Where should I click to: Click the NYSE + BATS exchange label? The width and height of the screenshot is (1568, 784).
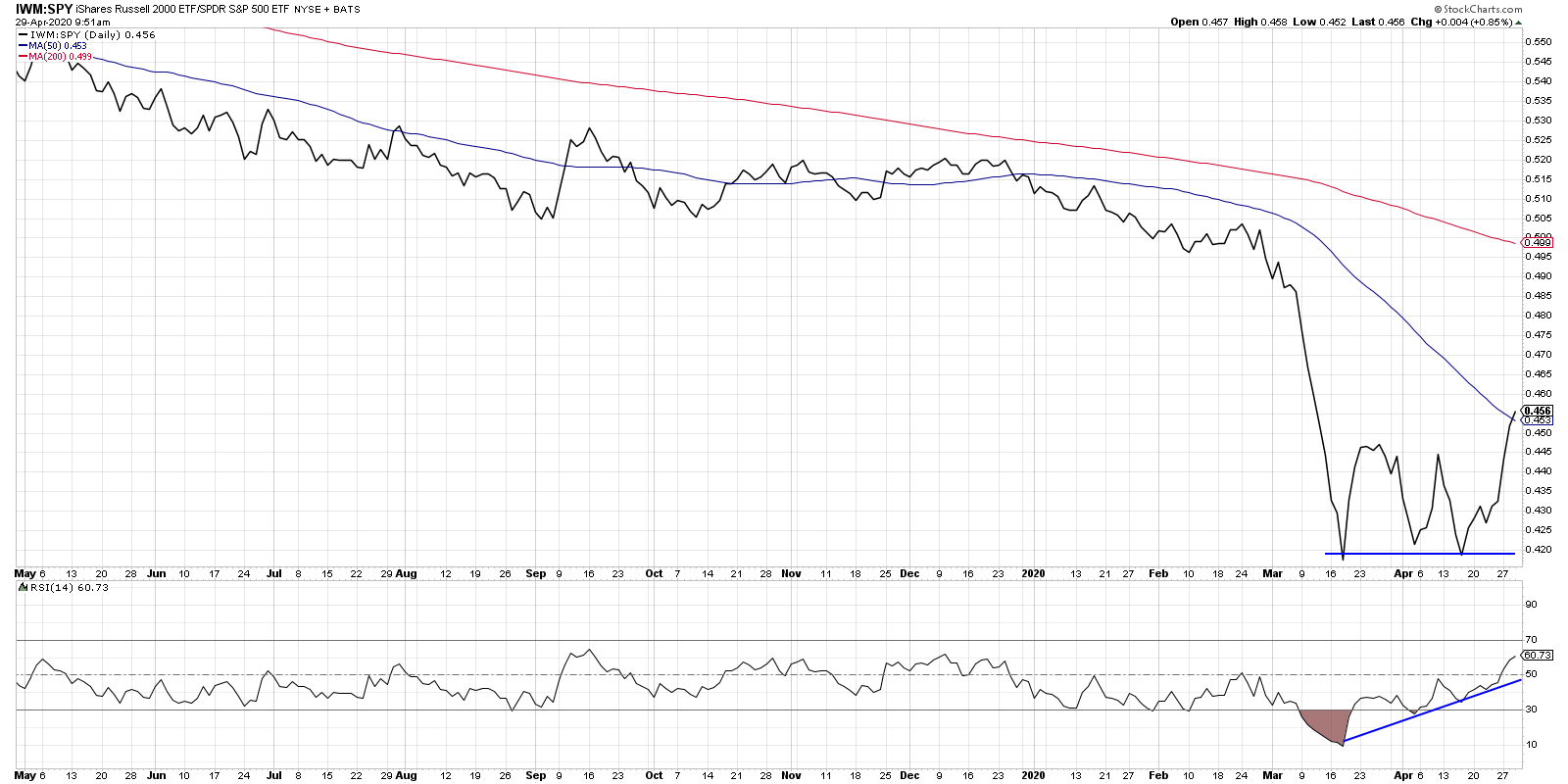(x=327, y=10)
